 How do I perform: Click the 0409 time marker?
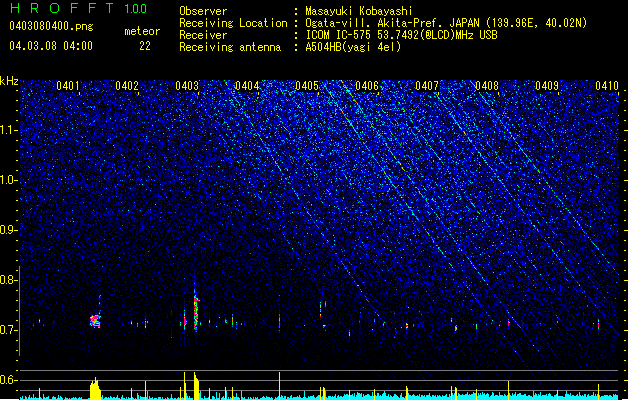point(547,86)
